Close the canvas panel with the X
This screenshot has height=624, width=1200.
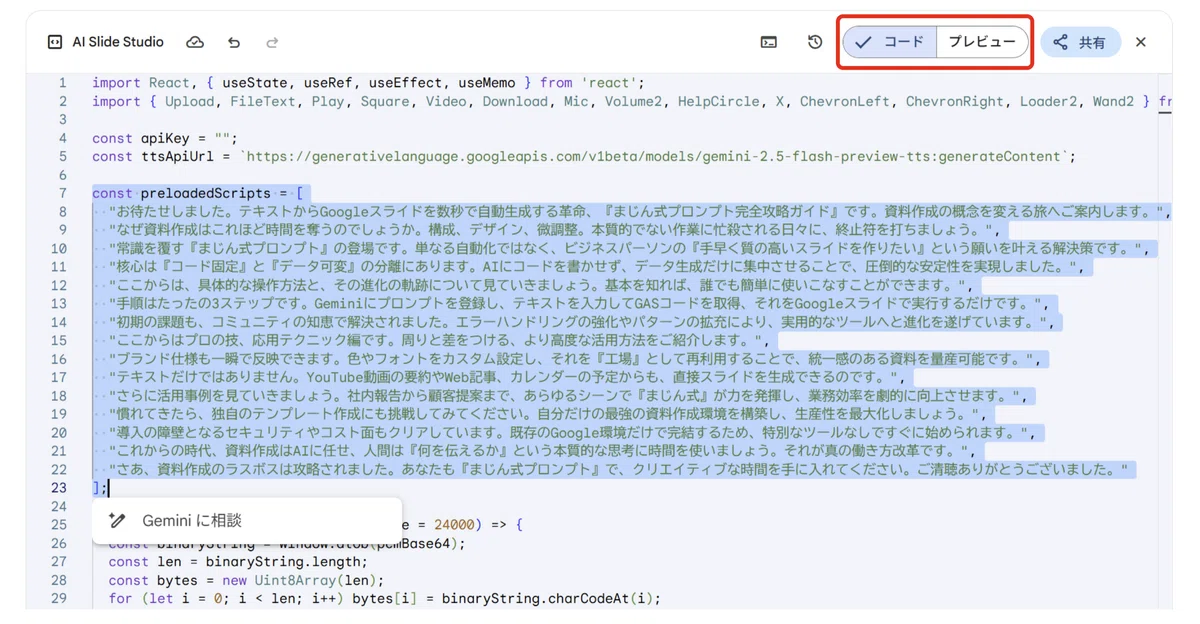point(1141,42)
